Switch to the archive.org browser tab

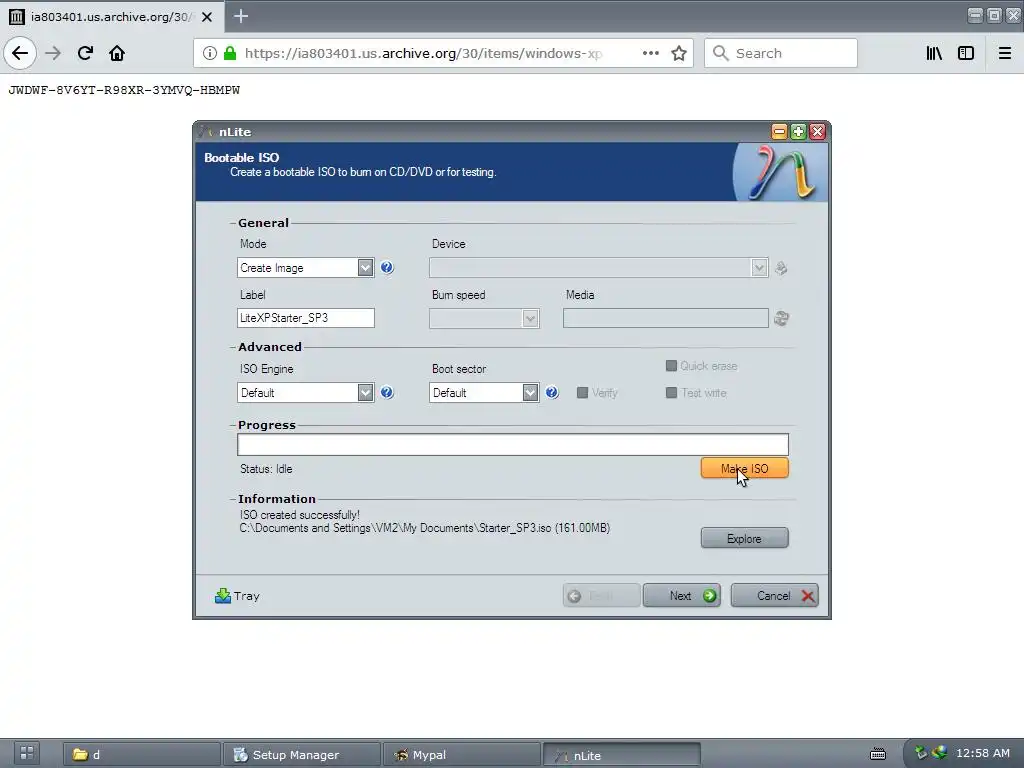pyautogui.click(x=111, y=16)
